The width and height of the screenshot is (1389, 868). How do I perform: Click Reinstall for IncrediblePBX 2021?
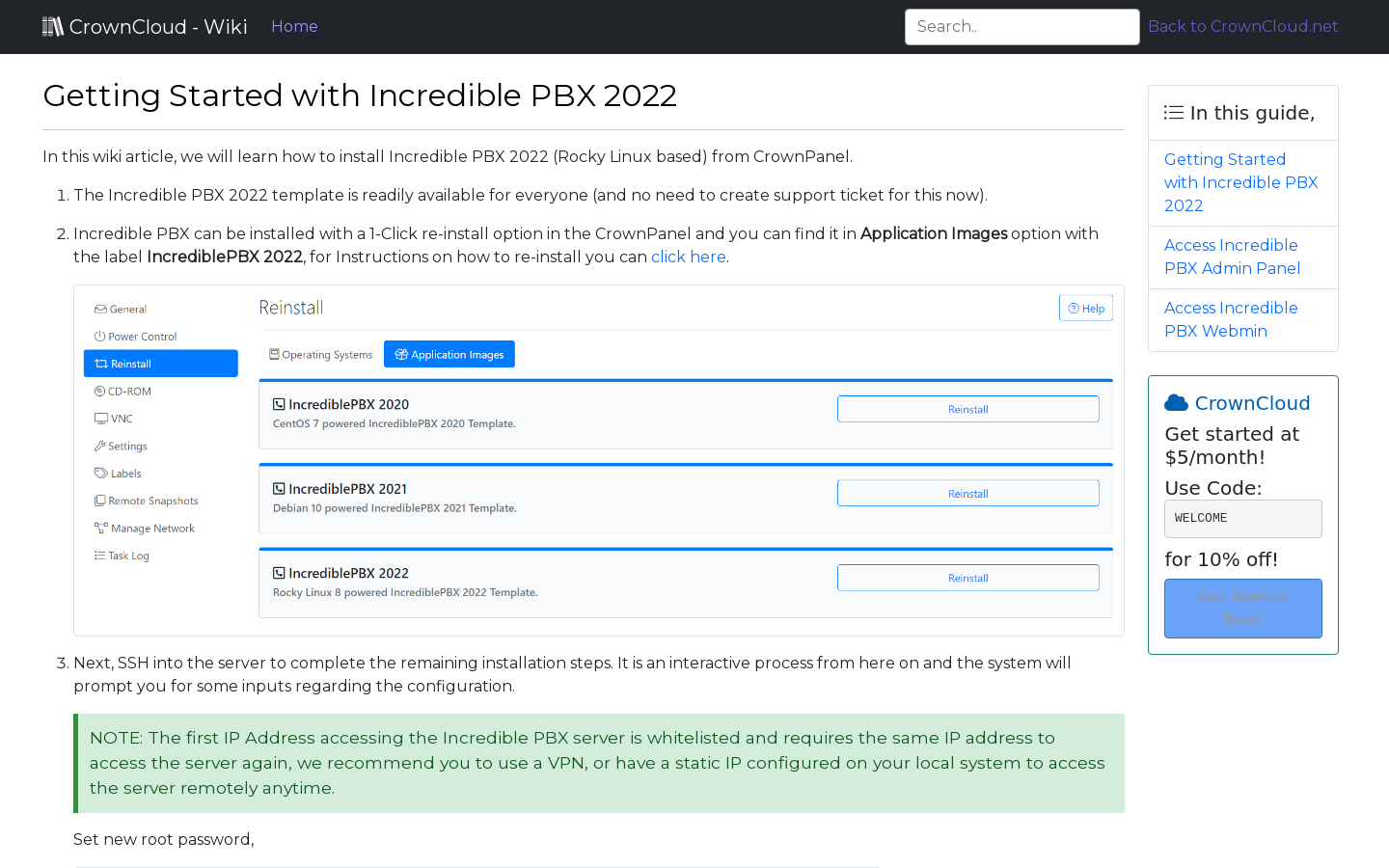967,494
